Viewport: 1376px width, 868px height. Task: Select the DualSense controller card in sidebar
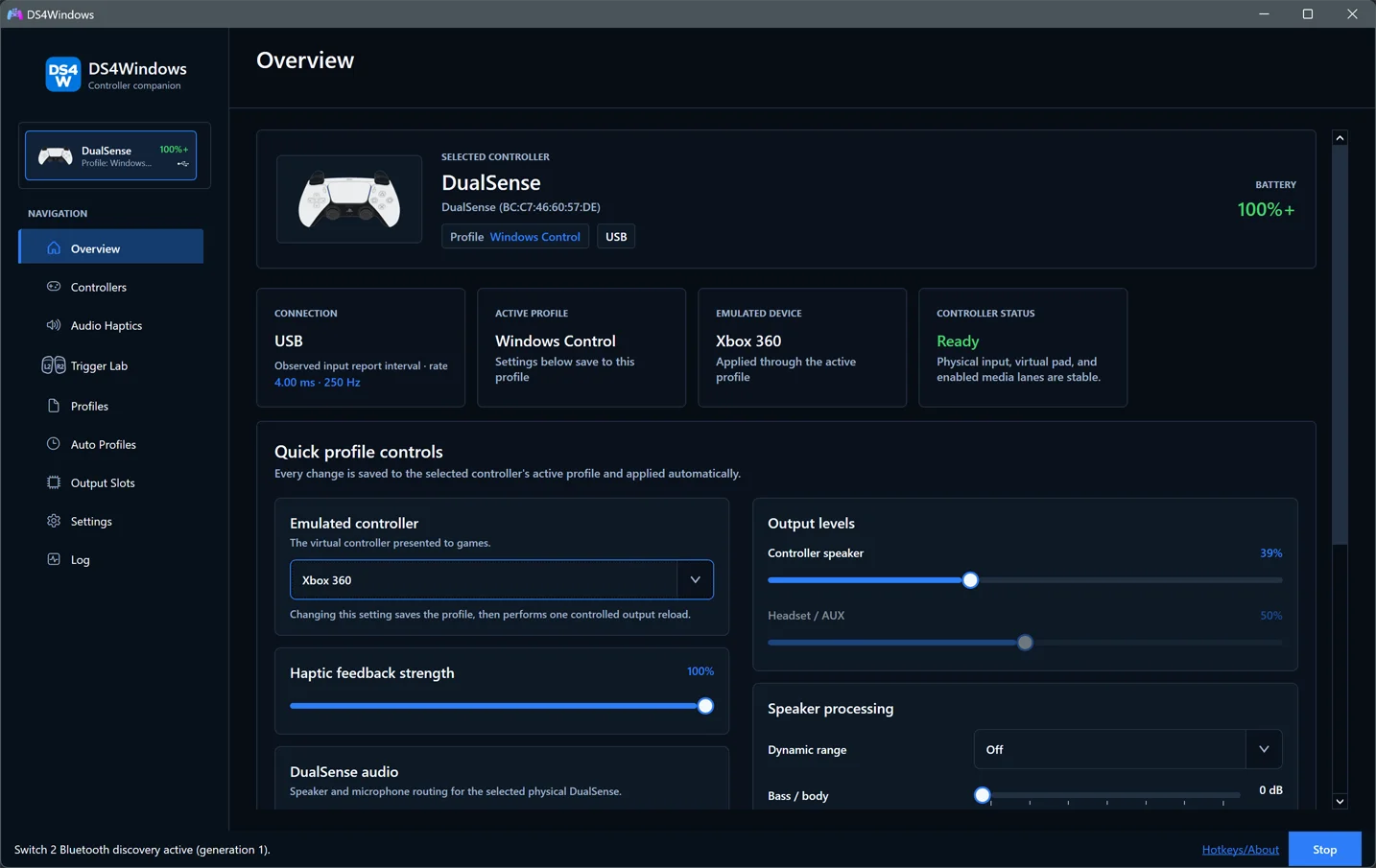(110, 155)
